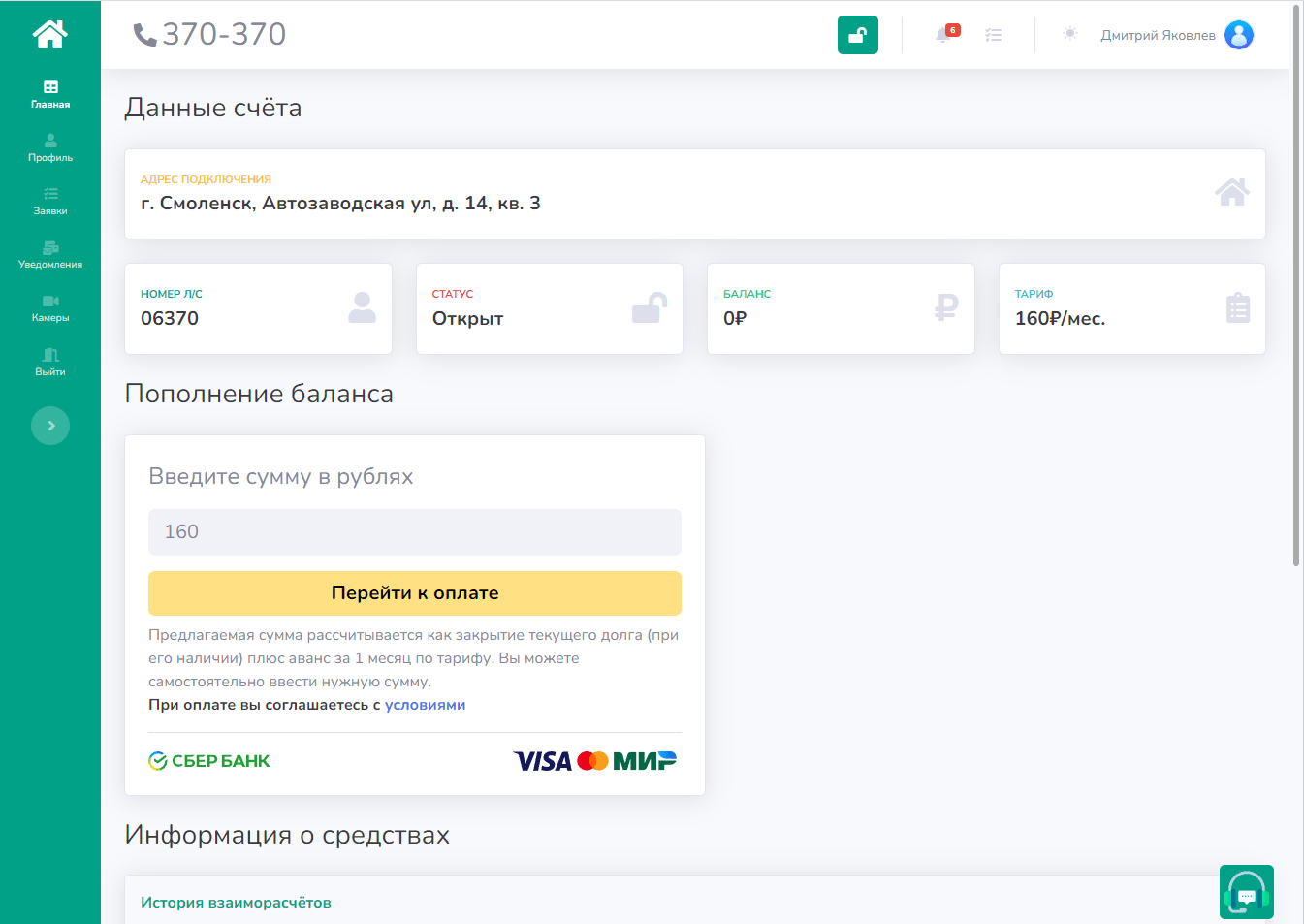Open Камеры section in sidebar
Screen dimensions: 1304x924
50,307
